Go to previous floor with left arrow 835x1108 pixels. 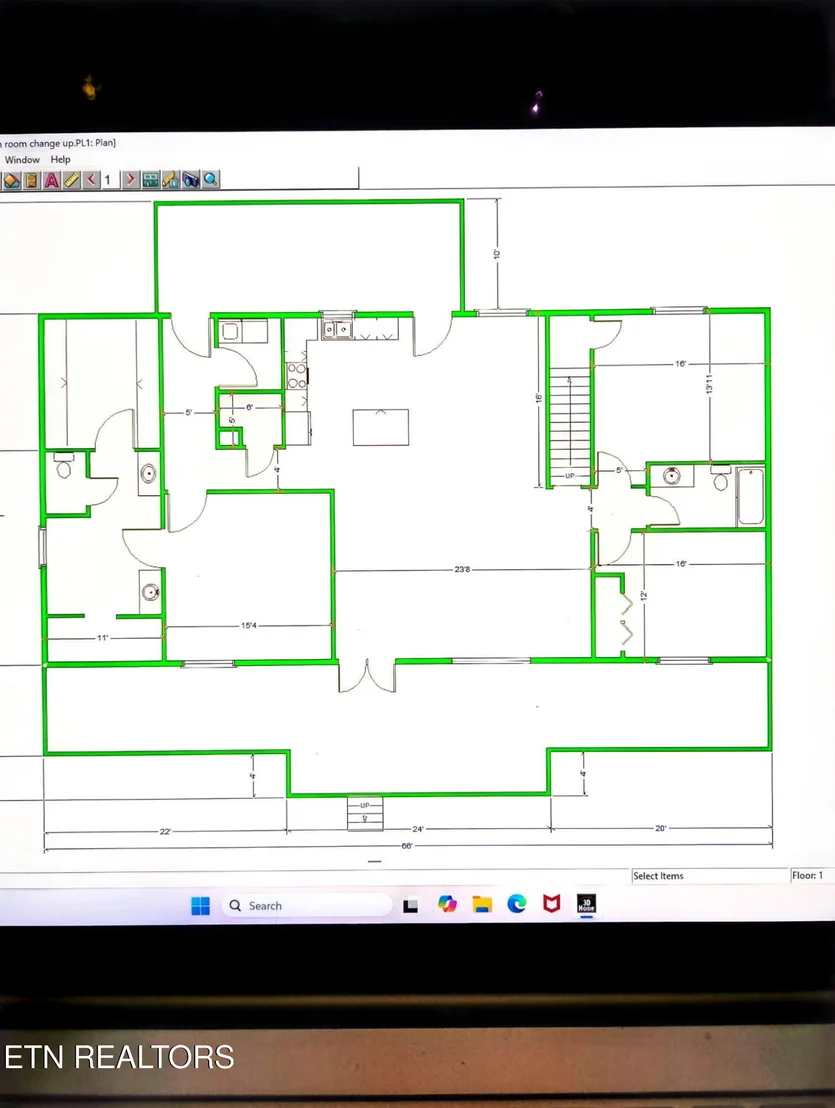(90, 180)
